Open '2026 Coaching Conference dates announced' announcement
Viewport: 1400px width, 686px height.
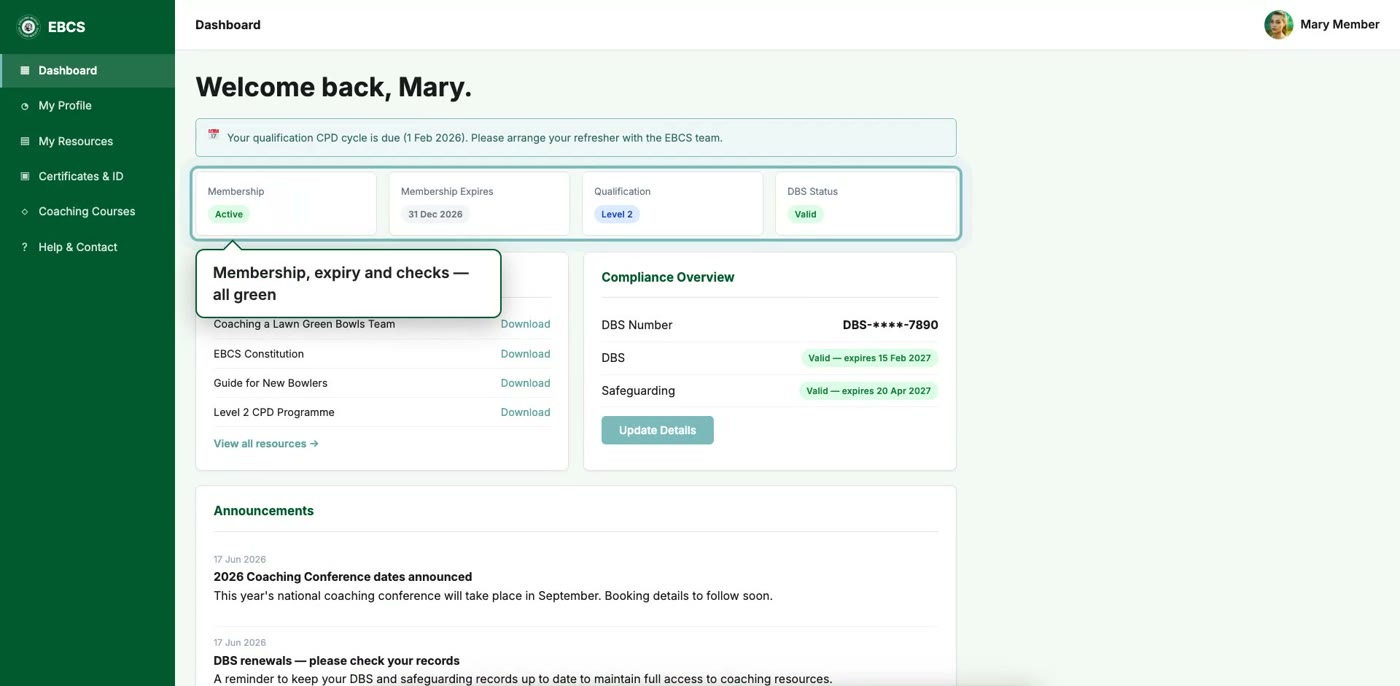(x=342, y=577)
